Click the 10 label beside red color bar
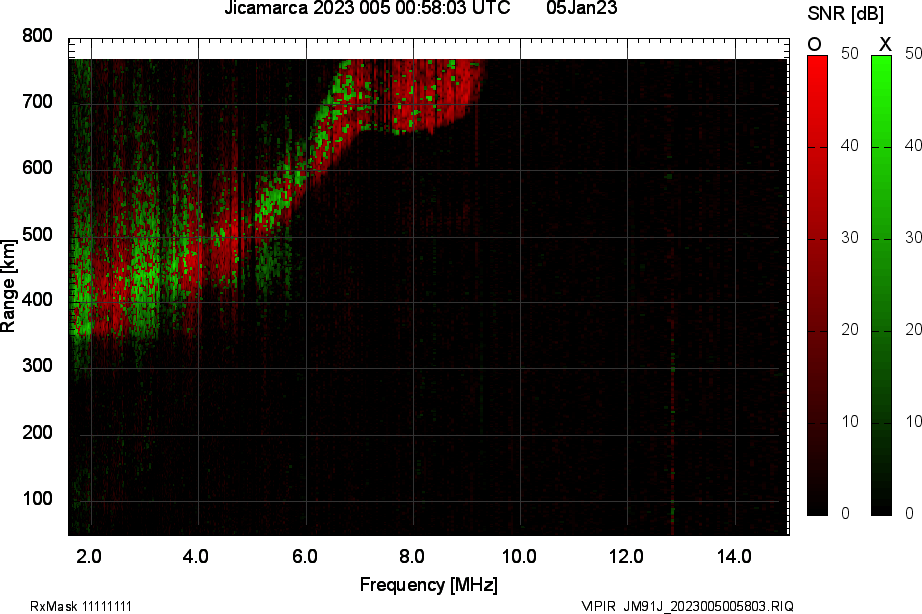This screenshot has width=922, height=614. tap(850, 422)
